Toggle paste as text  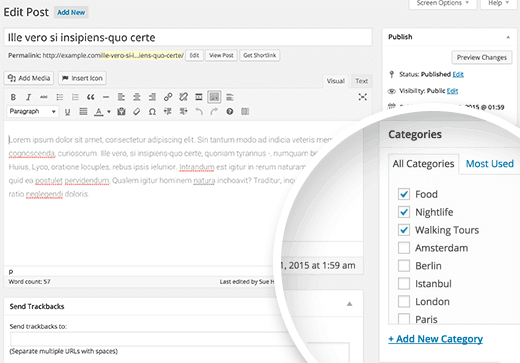click(x=121, y=112)
